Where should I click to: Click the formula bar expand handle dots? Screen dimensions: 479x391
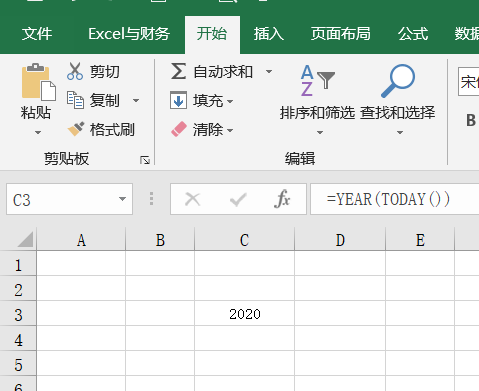pos(151,199)
